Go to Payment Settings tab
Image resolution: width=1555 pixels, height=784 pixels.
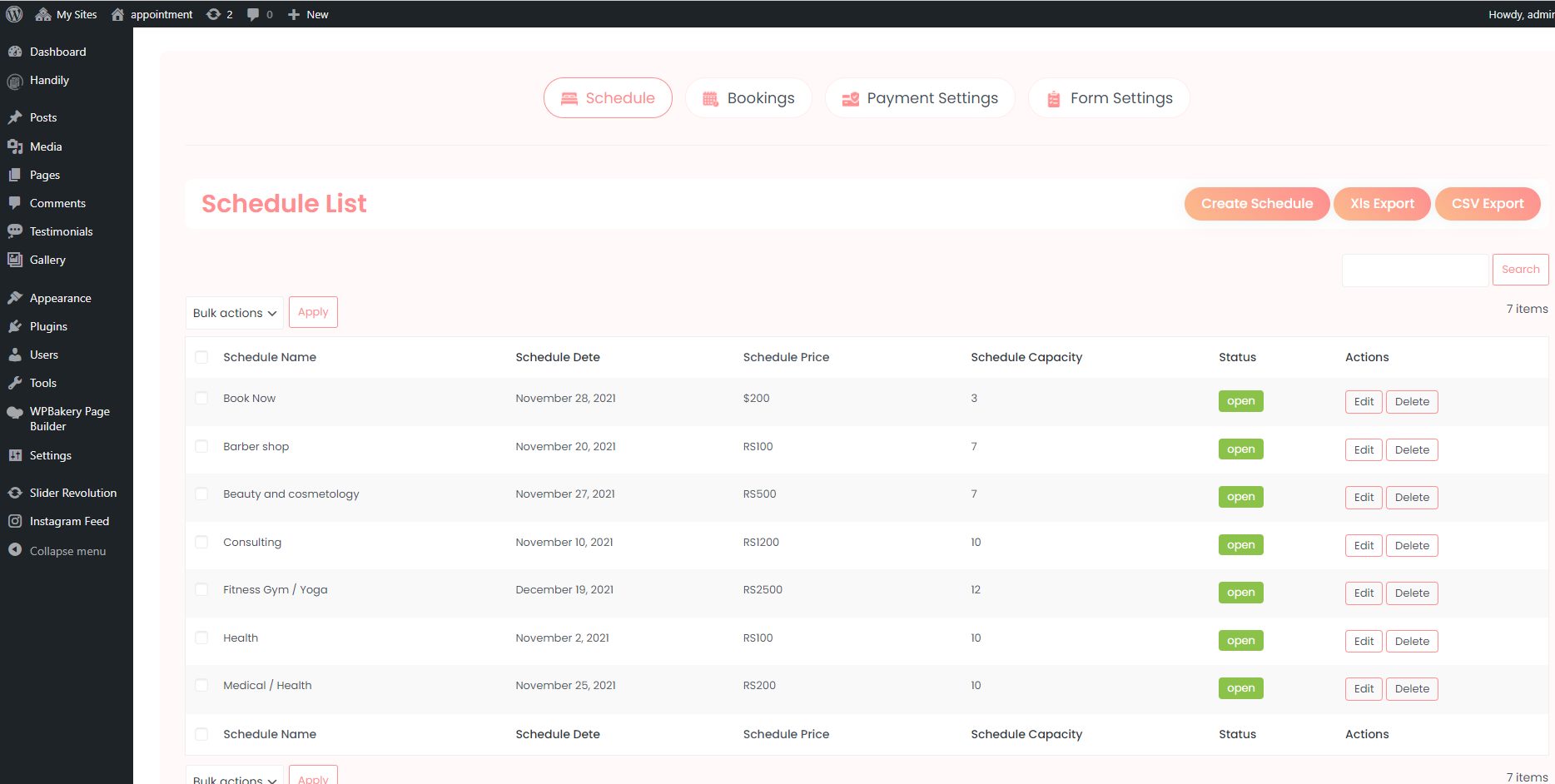click(919, 98)
